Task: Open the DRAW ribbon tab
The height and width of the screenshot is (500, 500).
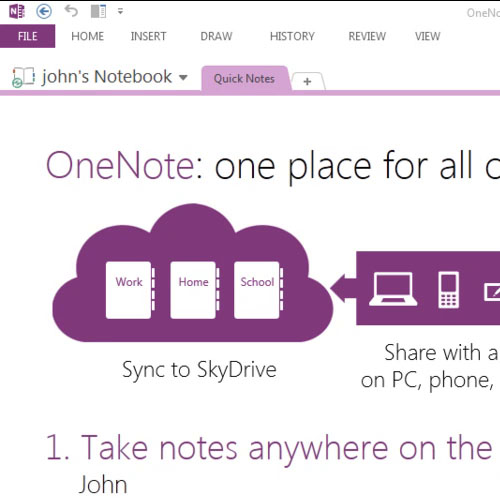Action: click(216, 36)
